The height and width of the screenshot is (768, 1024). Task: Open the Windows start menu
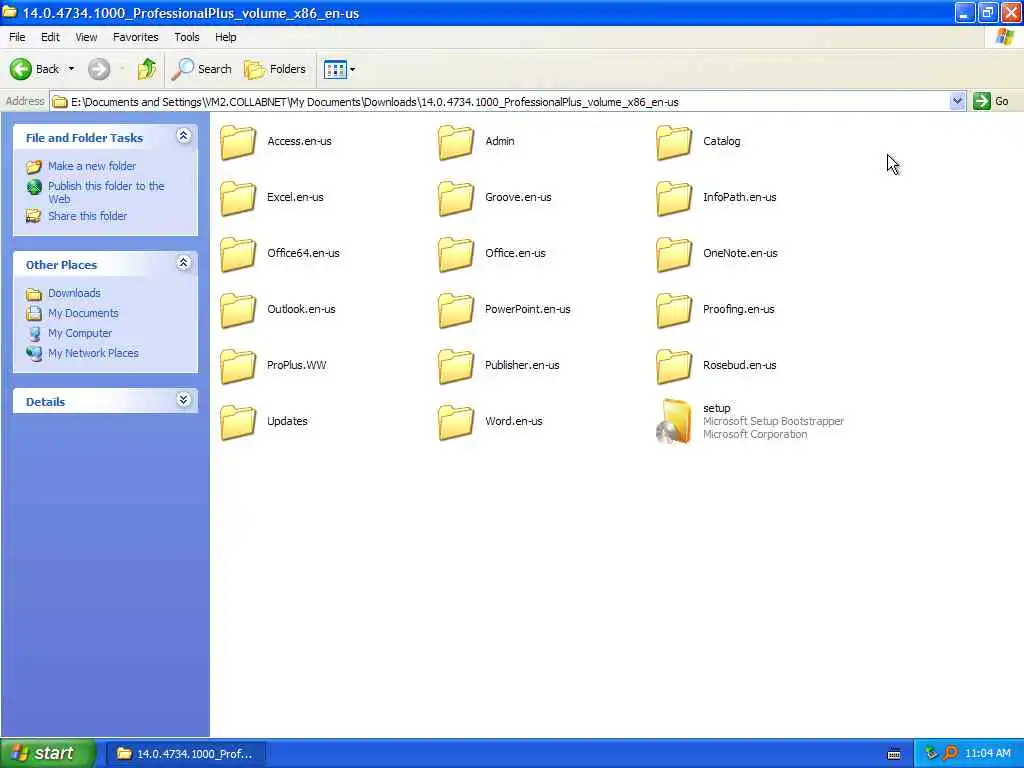(x=48, y=753)
